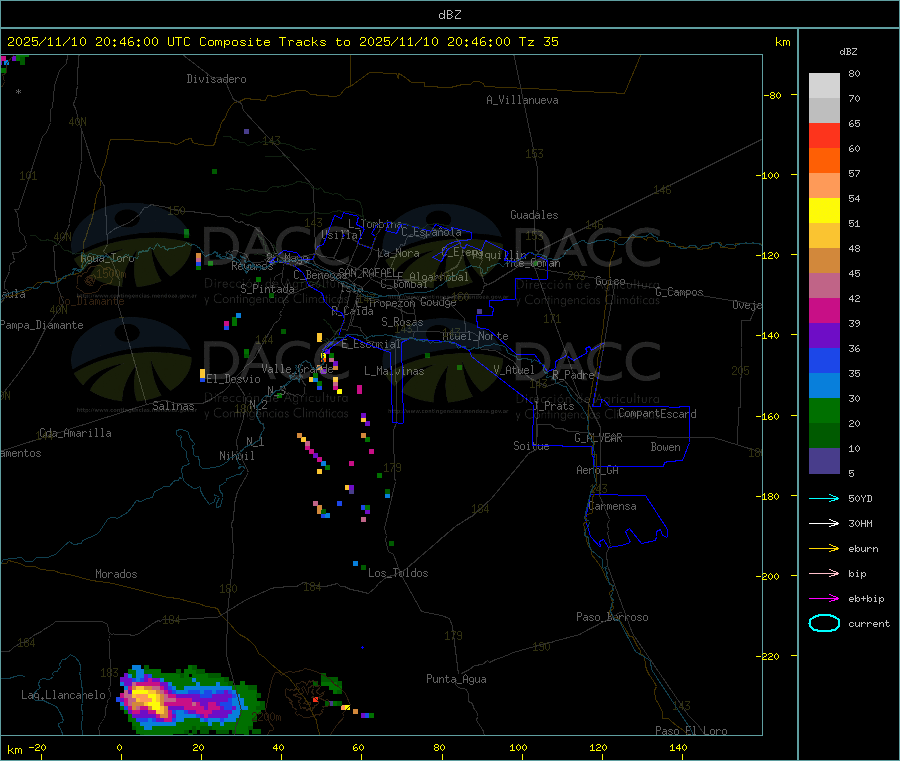
Task: Click the 100 km horizontal axis label
Action: [518, 747]
